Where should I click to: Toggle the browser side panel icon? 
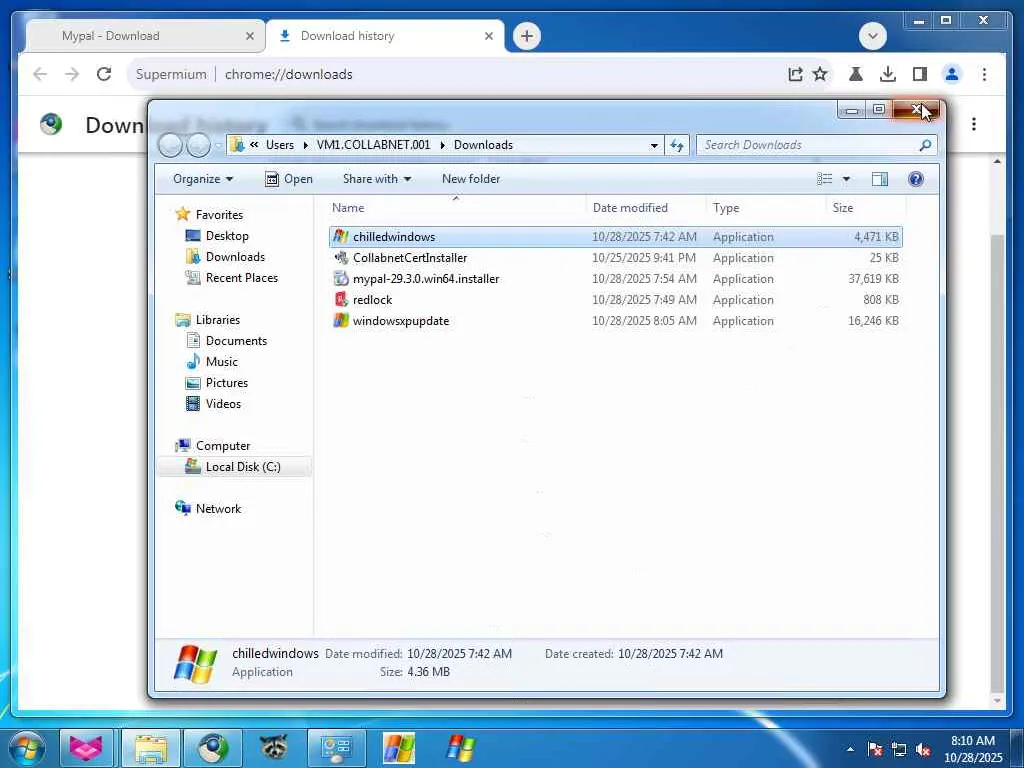[x=920, y=74]
